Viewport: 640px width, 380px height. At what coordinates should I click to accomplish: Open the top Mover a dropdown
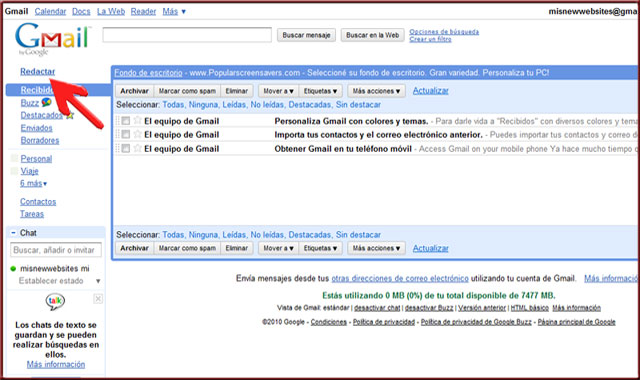coord(278,91)
